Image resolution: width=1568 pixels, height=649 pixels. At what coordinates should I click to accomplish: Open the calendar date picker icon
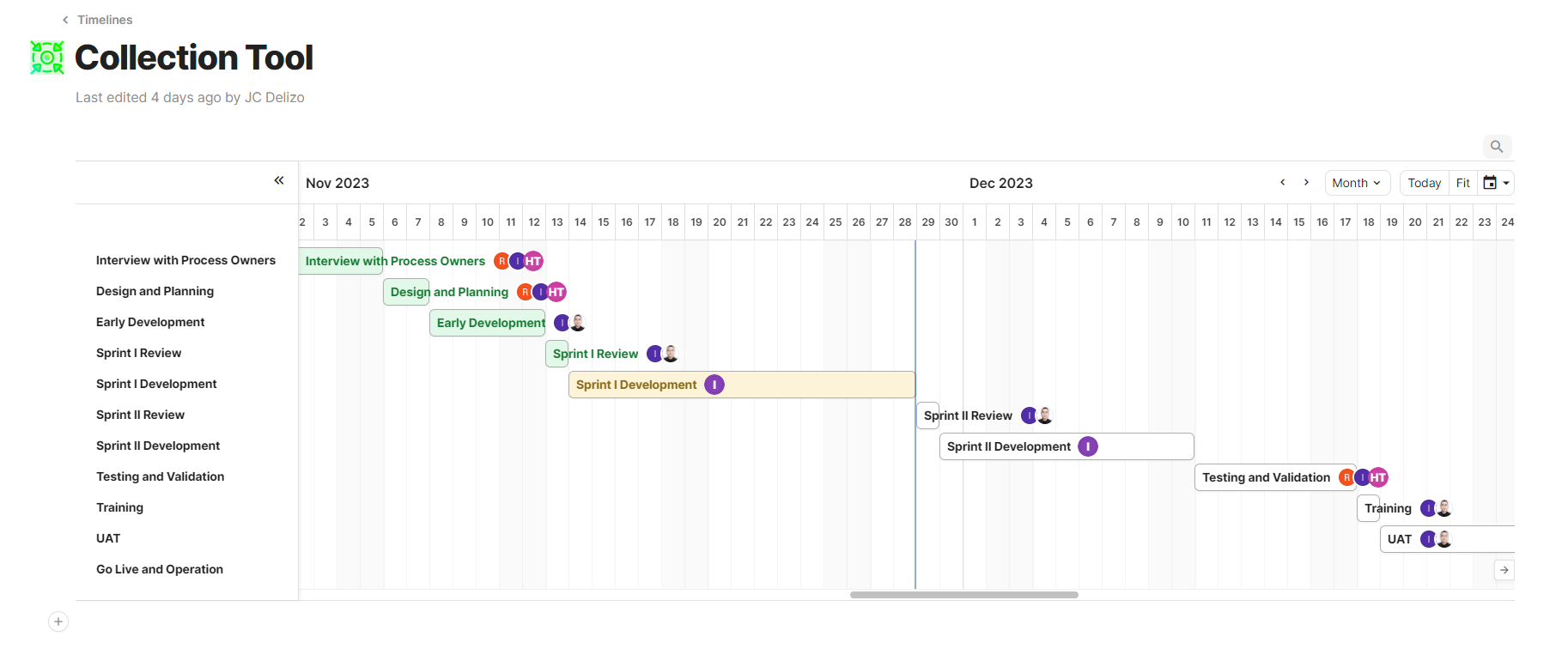pyautogui.click(x=1490, y=183)
